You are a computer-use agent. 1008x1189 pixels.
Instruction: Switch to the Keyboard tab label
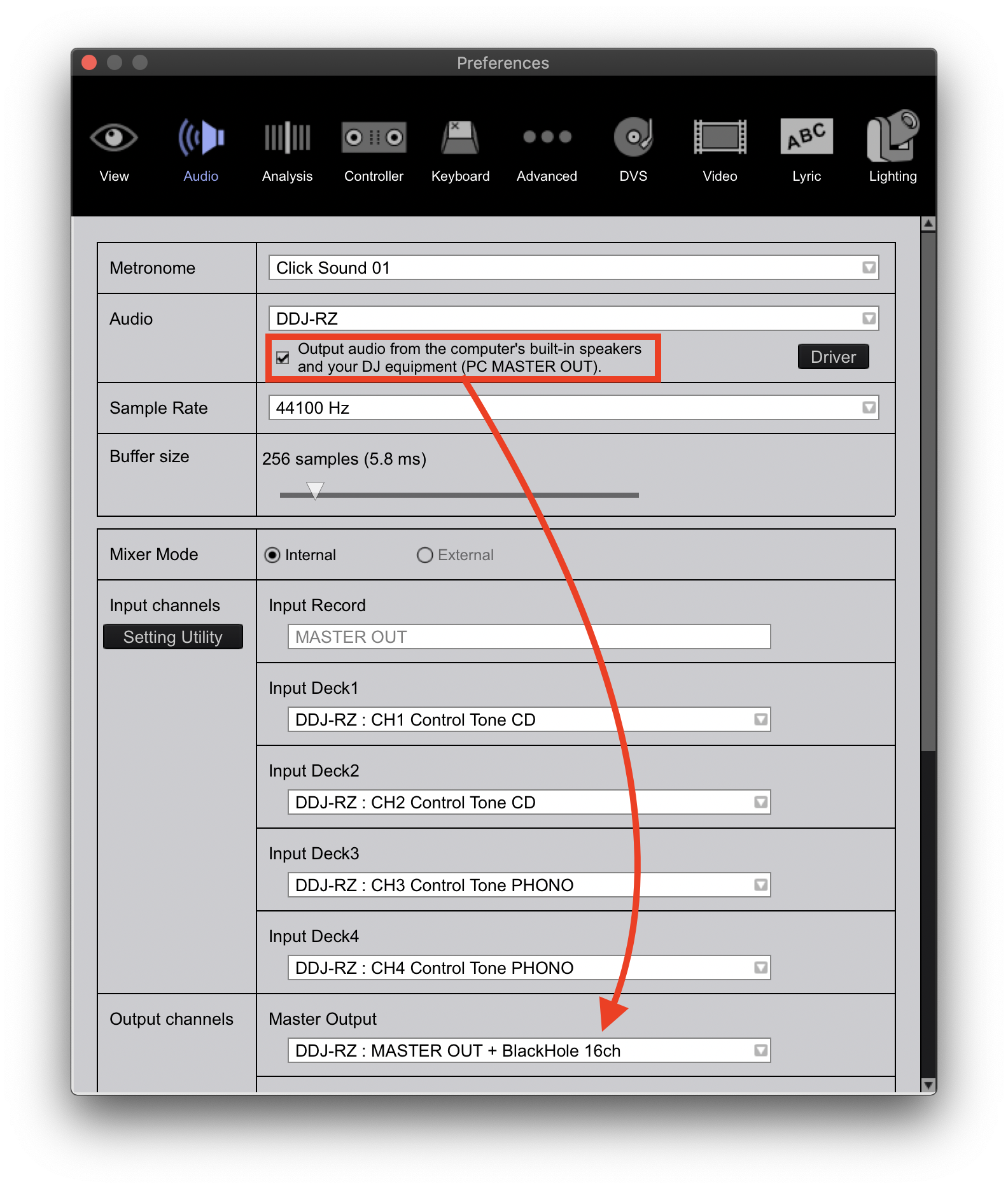[x=460, y=176]
